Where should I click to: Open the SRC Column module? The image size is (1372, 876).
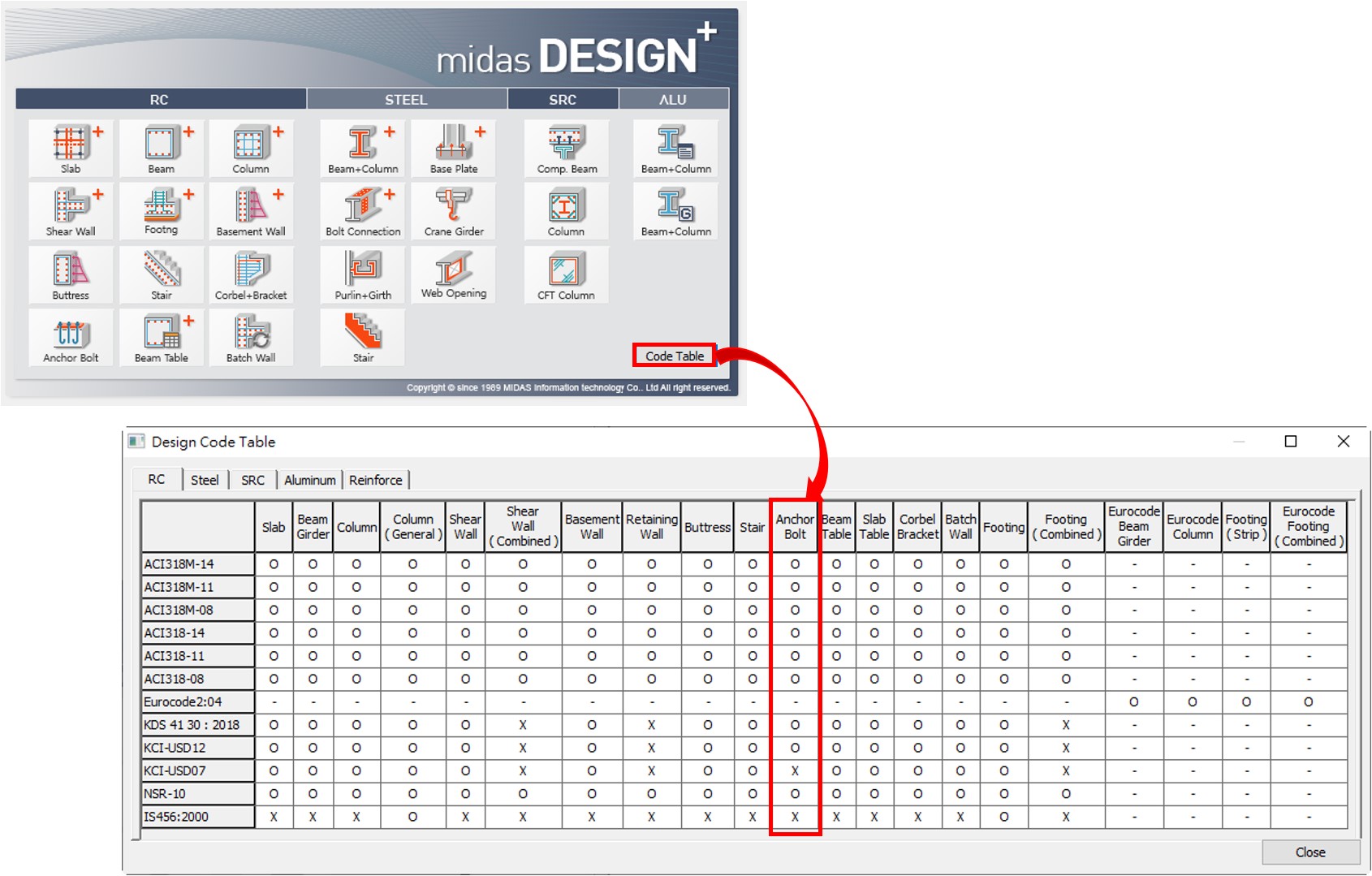567,211
